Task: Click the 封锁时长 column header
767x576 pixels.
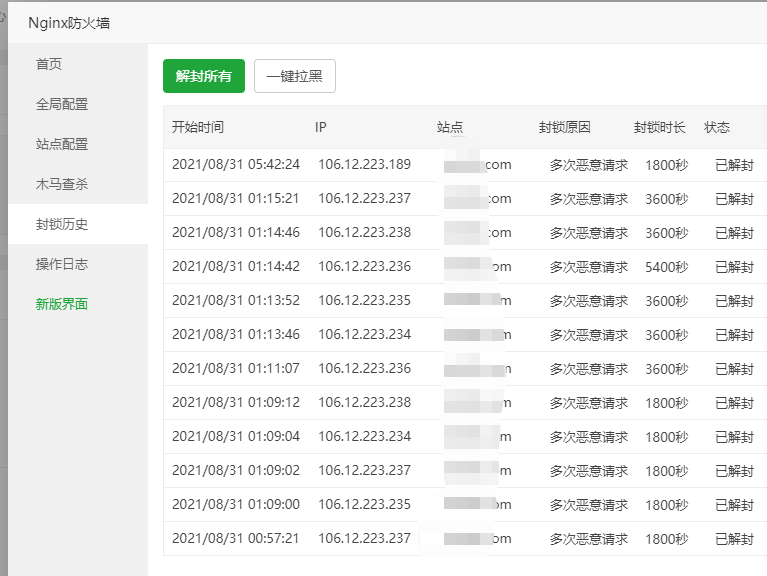Action: point(659,127)
